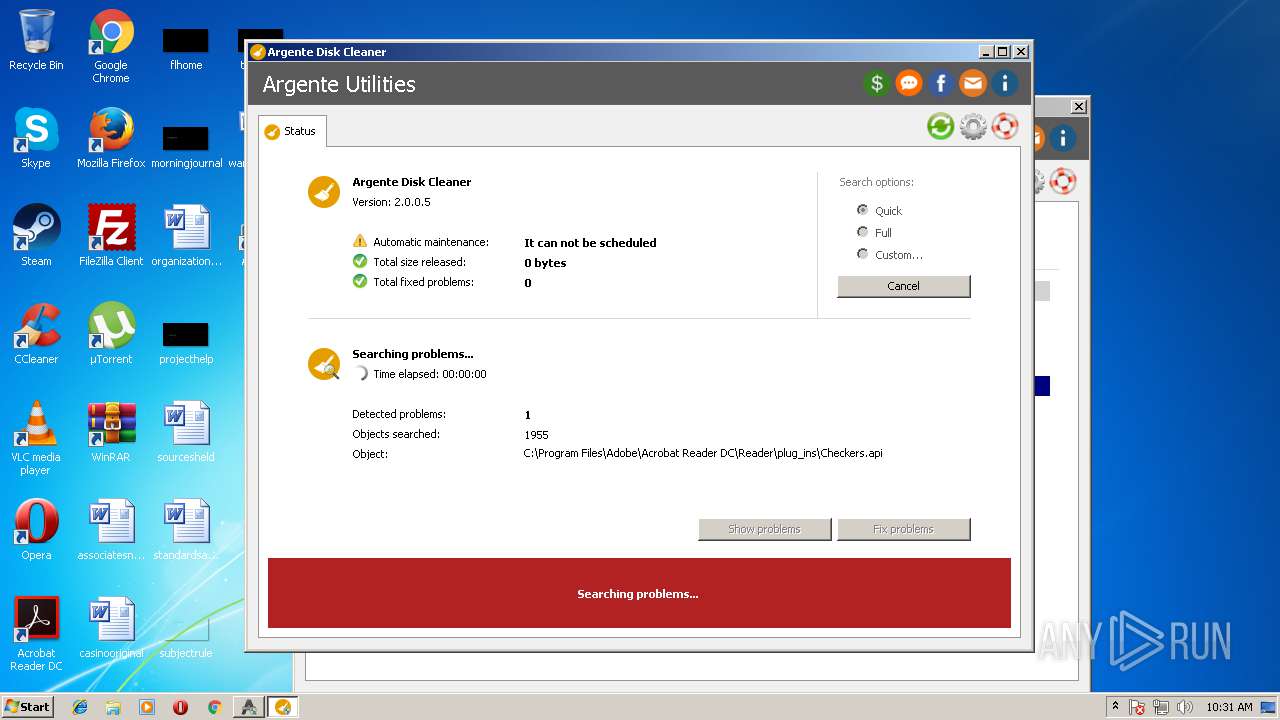
Task: Open the blue info icon in Argente Disk Cleaner
Action: coord(1005,84)
